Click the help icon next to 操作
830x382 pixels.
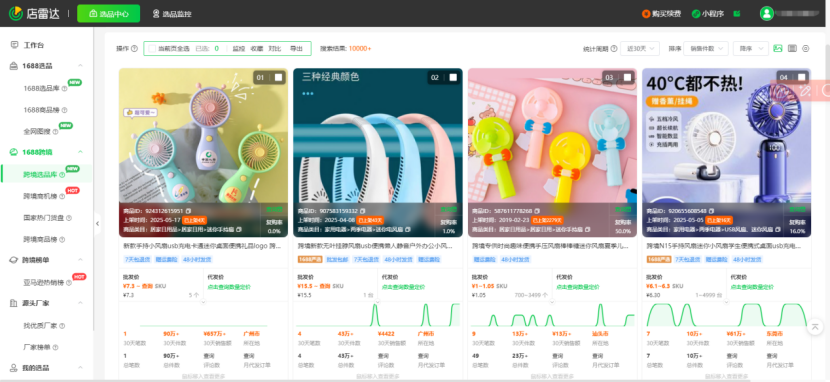pos(134,49)
